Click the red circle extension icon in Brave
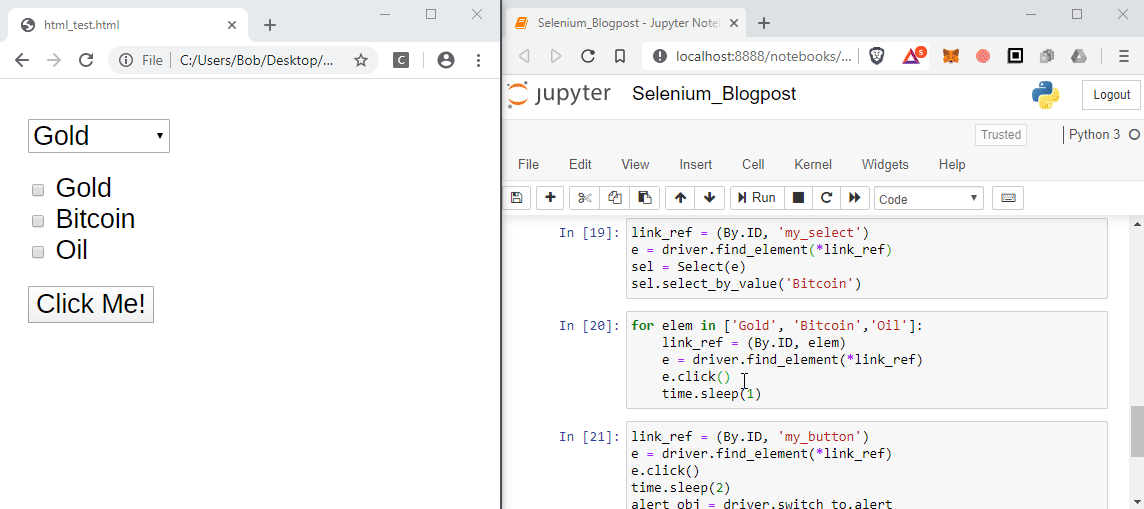Viewport: 1144px width, 509px height. [x=983, y=56]
